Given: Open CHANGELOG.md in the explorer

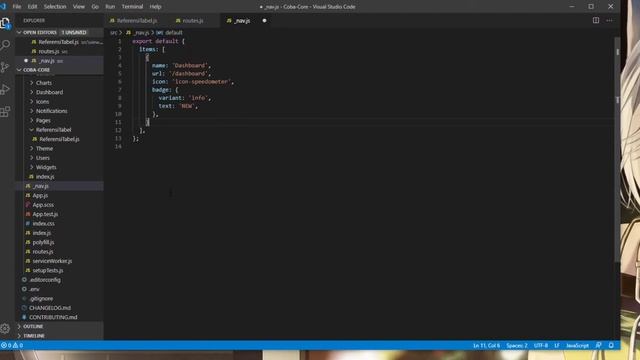Looking at the screenshot, I should coord(60,308).
